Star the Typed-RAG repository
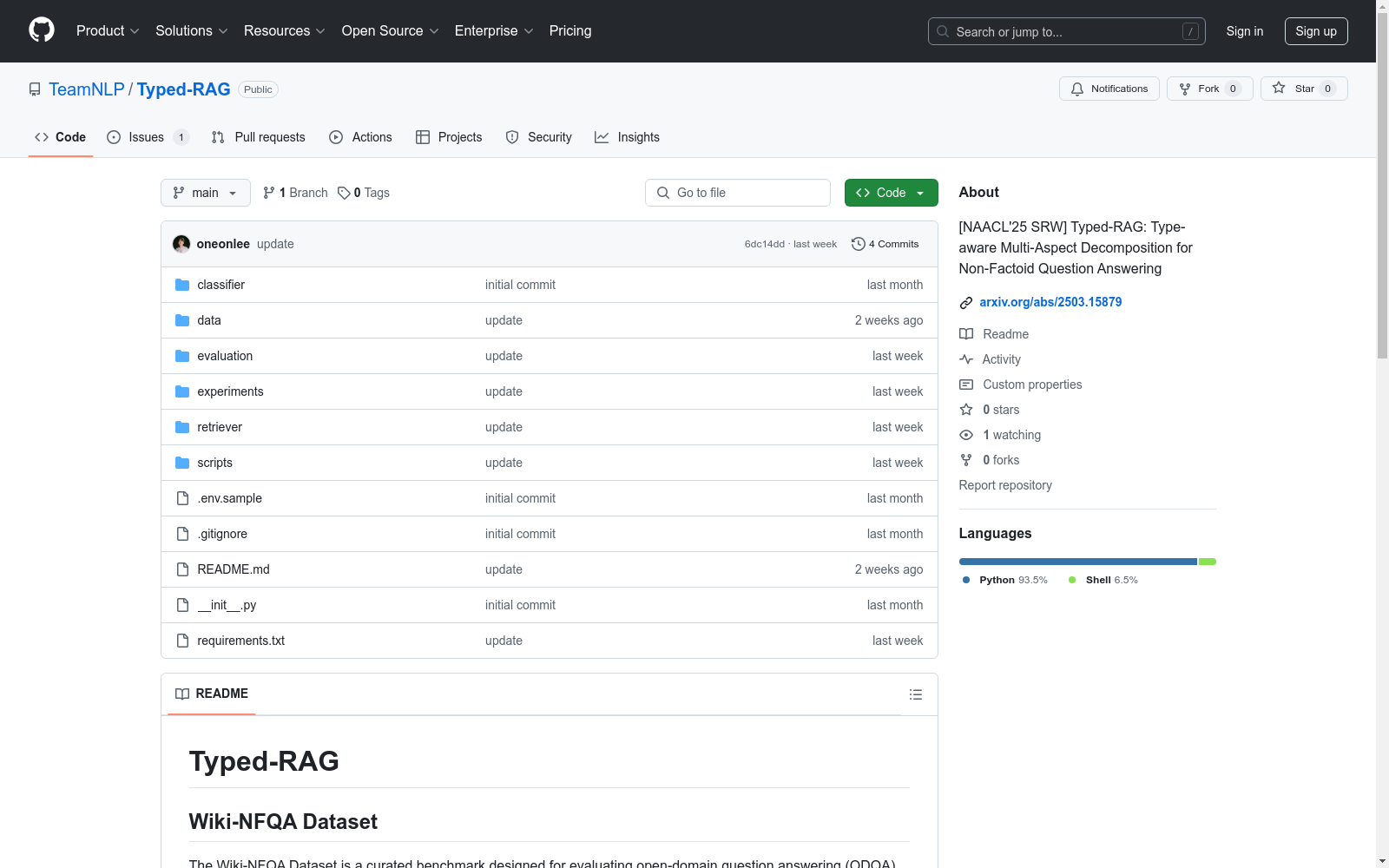 1303,89
